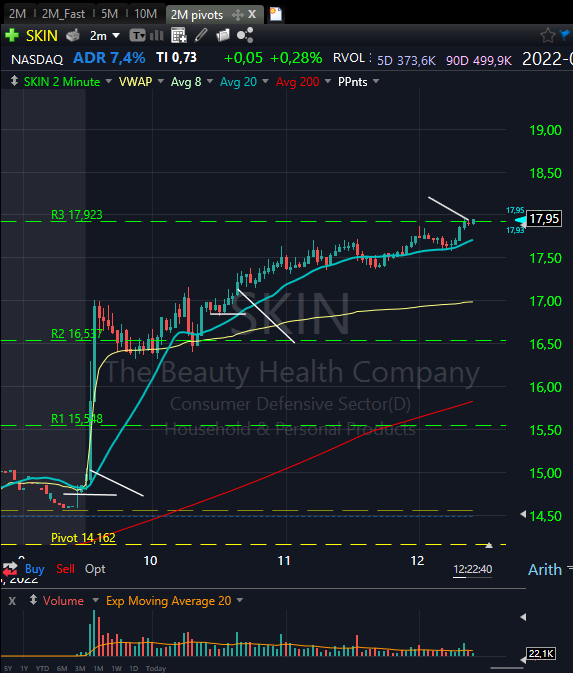573x673 pixels.
Task: Click the R3 17,923 pivot label
Action: click(77, 215)
